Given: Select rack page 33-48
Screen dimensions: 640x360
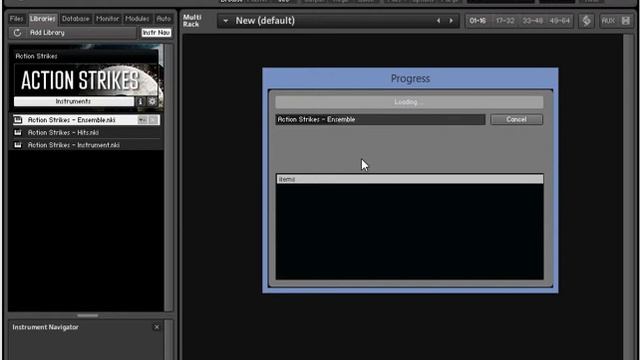Looking at the screenshot, I should (x=533, y=21).
